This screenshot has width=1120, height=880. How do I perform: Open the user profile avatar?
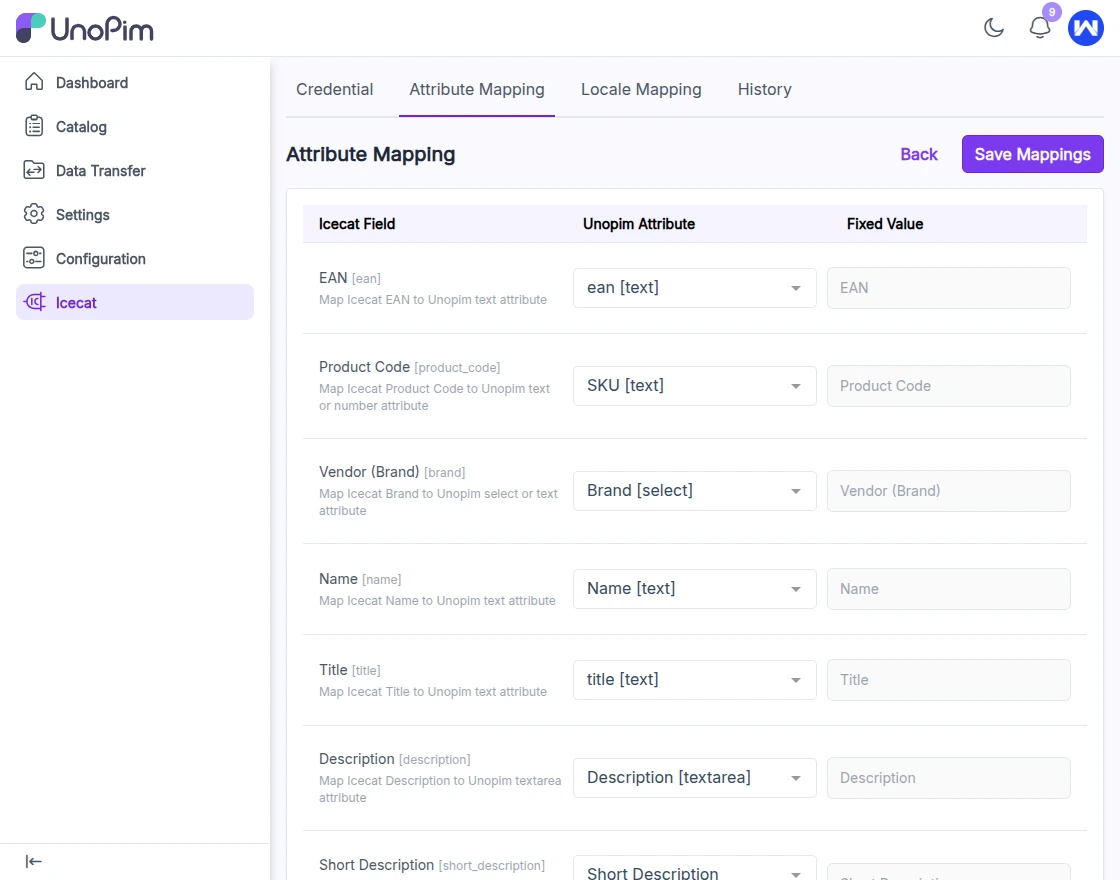point(1085,28)
